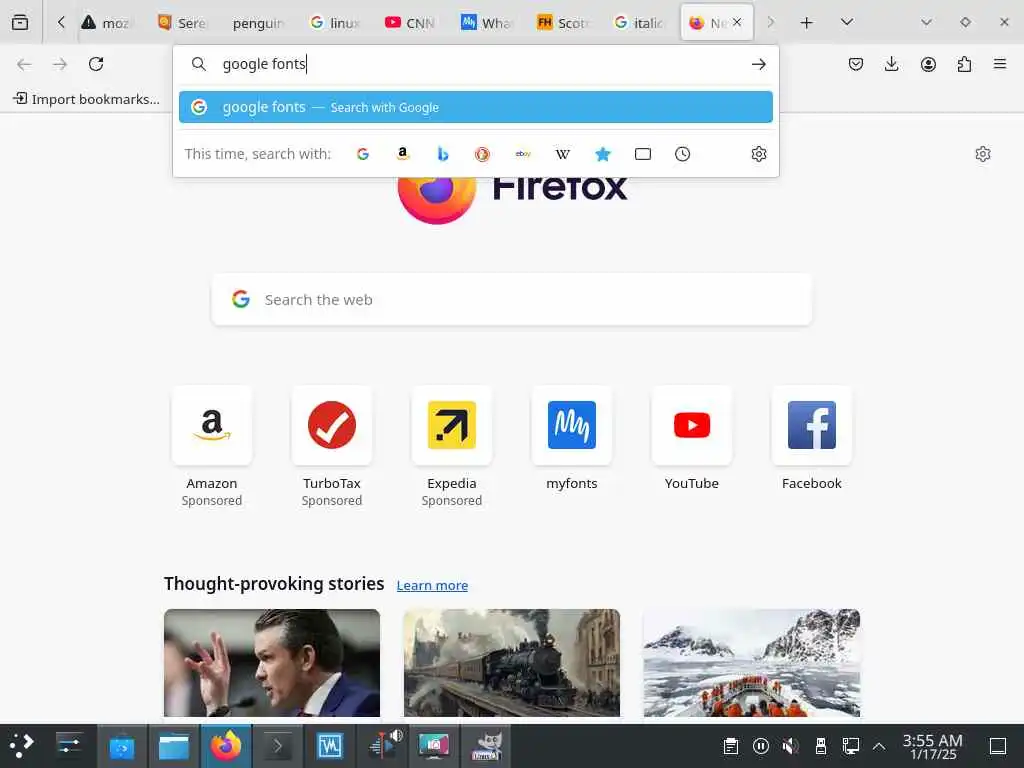Switch to the Wha myfonts tab
The height and width of the screenshot is (768, 1024).
[487, 23]
